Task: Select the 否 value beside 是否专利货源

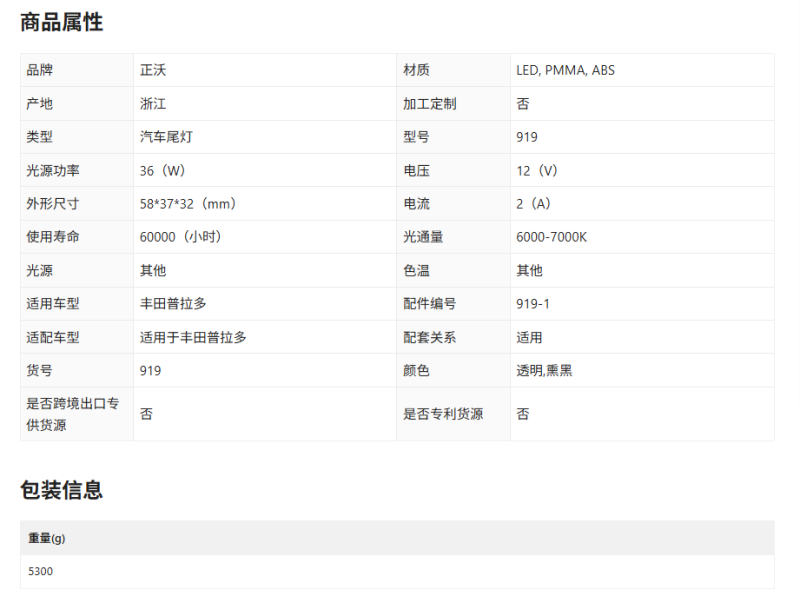Action: [522, 414]
